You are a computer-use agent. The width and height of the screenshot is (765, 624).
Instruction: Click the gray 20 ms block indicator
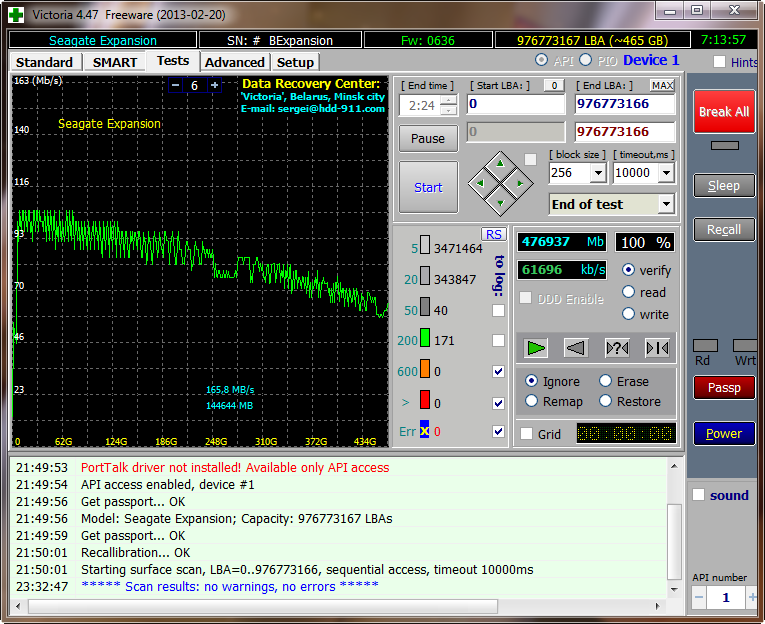click(x=425, y=276)
